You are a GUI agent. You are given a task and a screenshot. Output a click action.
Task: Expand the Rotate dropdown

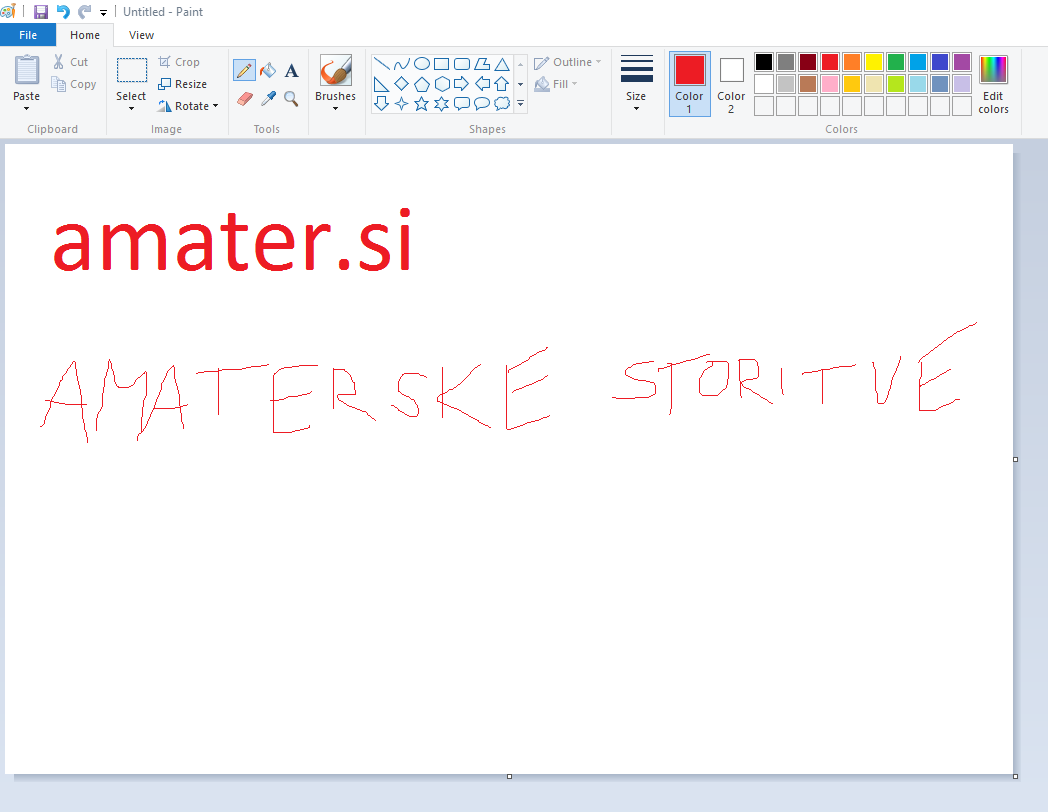pos(215,106)
